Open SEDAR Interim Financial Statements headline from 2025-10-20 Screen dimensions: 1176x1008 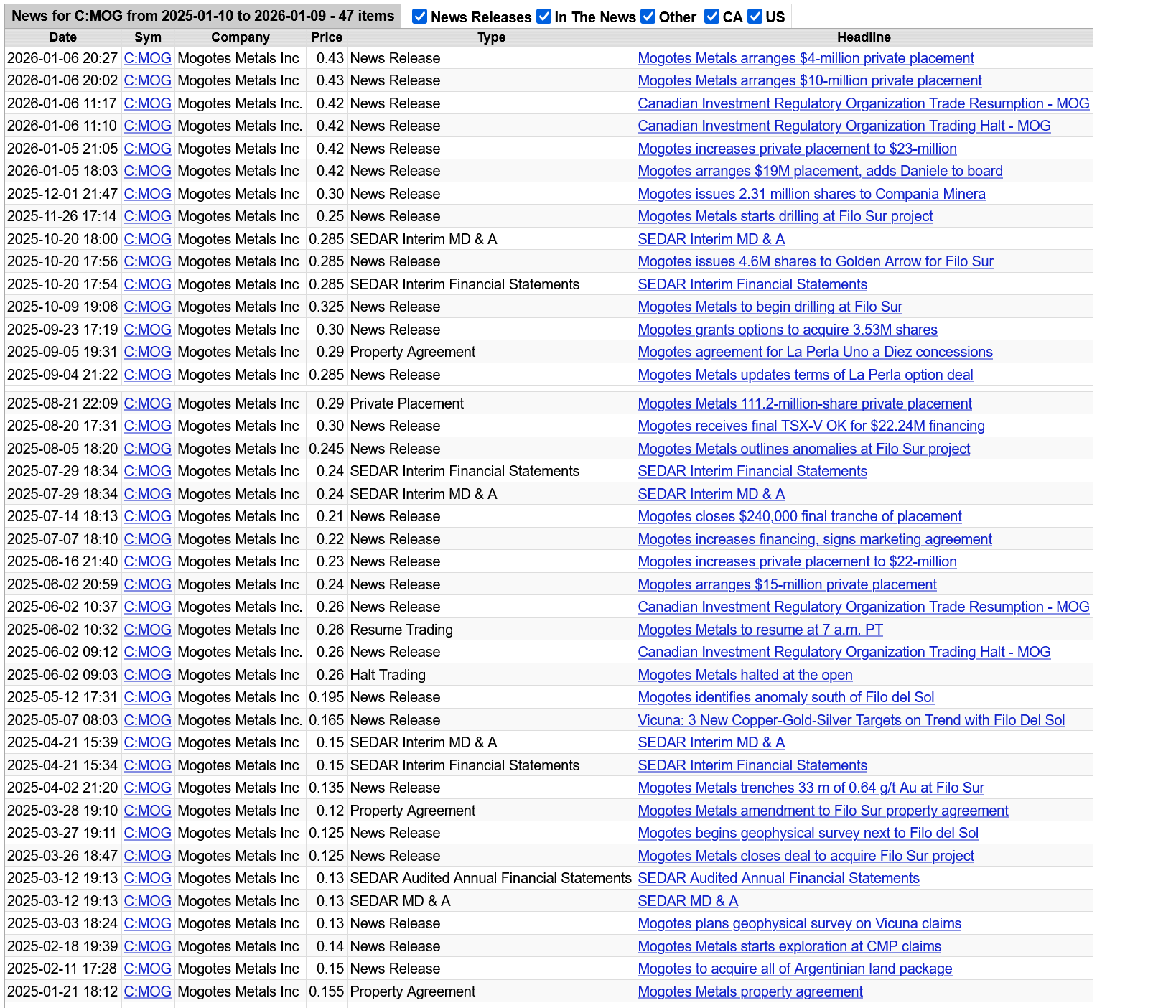[x=752, y=284]
